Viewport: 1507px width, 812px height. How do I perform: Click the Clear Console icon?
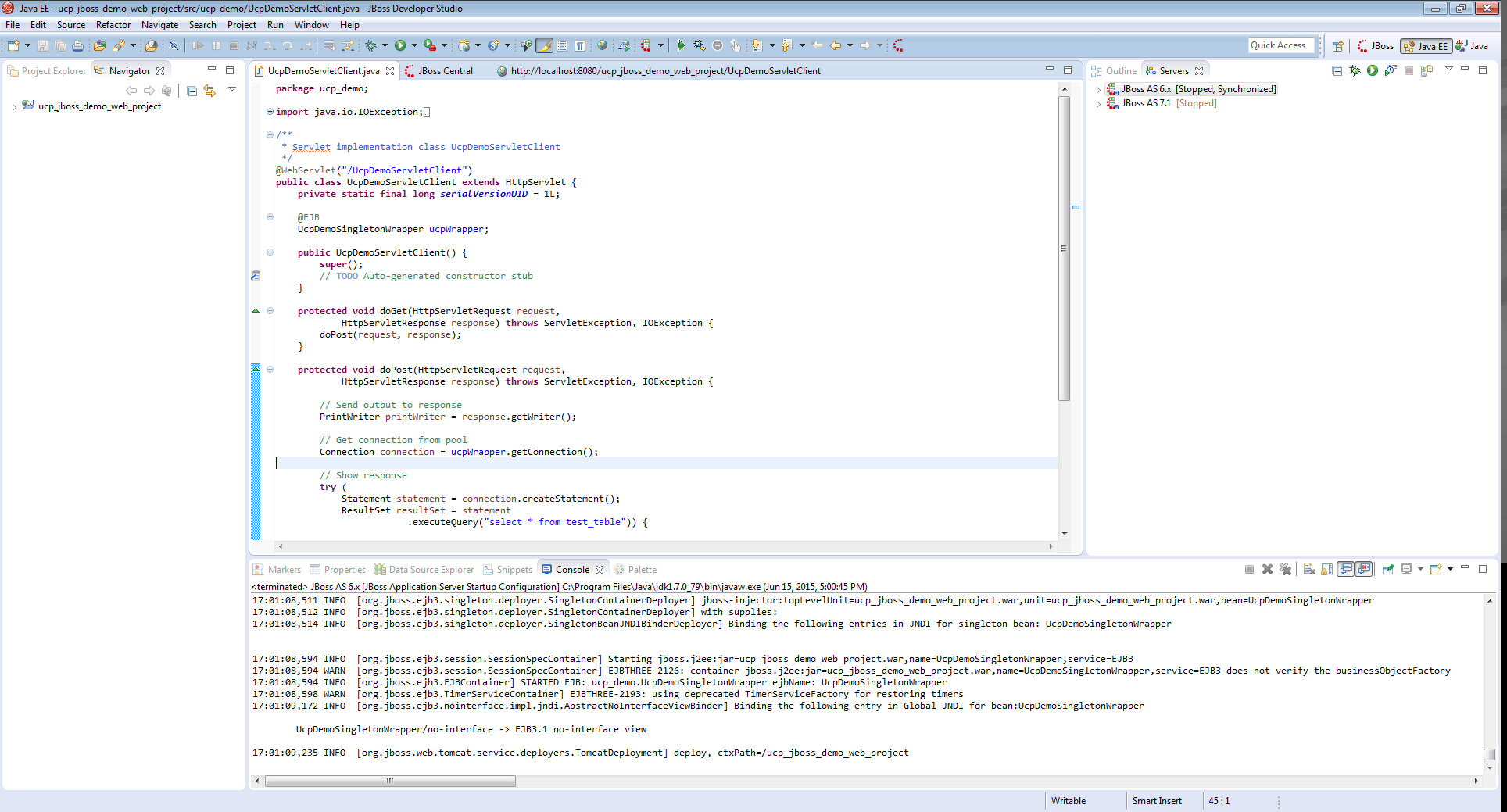[x=1309, y=570]
